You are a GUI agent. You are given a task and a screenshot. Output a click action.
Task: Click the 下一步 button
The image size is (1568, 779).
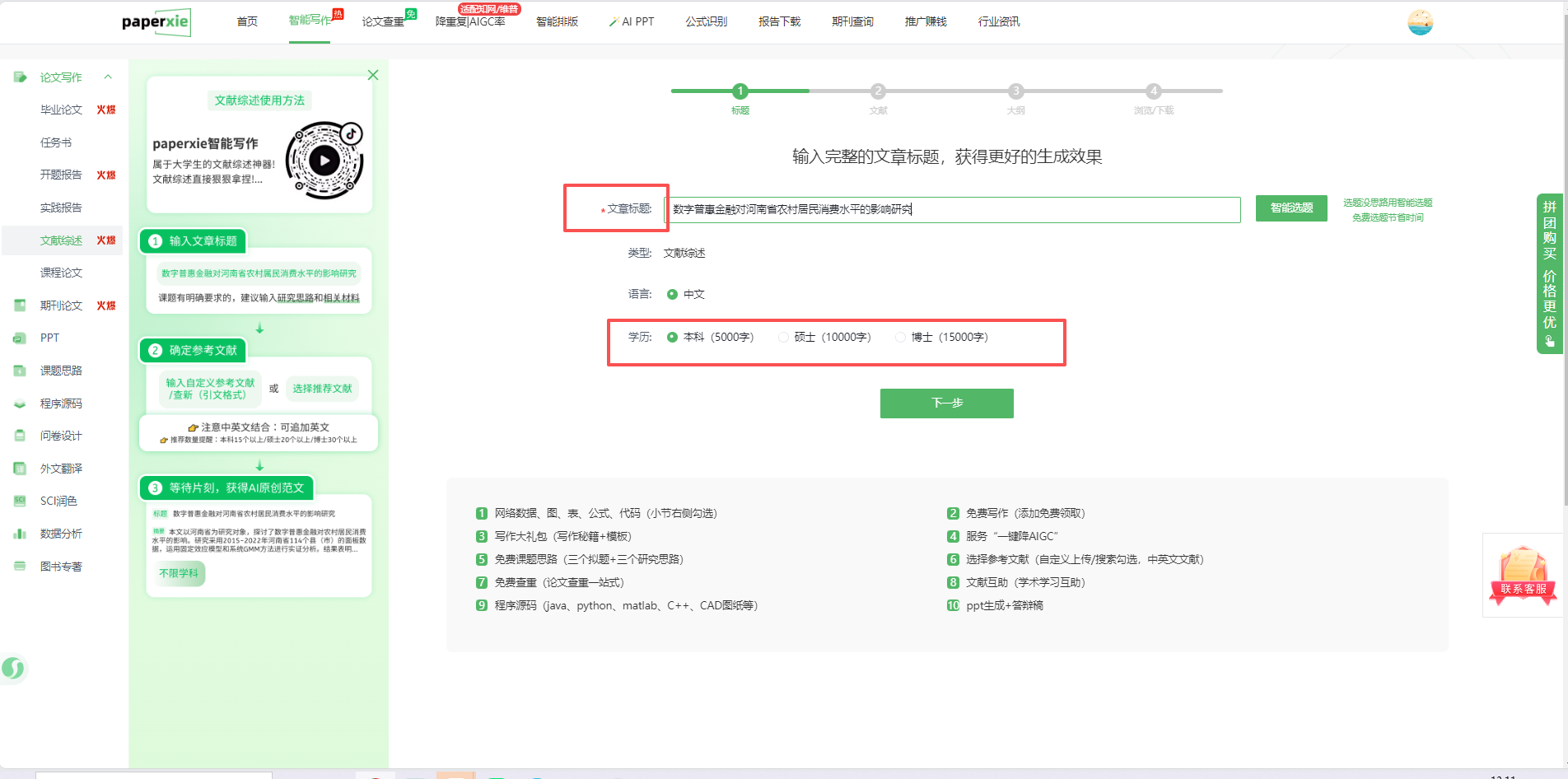coord(946,403)
